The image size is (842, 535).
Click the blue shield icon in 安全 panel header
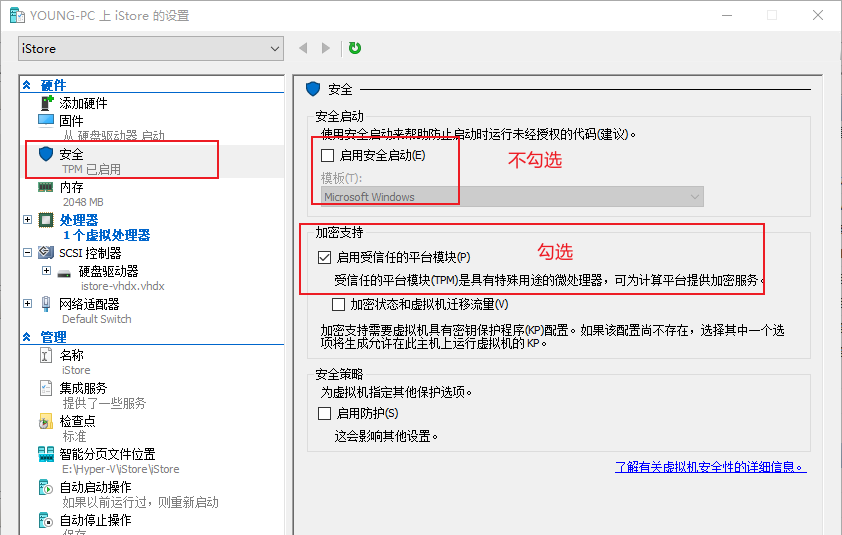tap(313, 89)
